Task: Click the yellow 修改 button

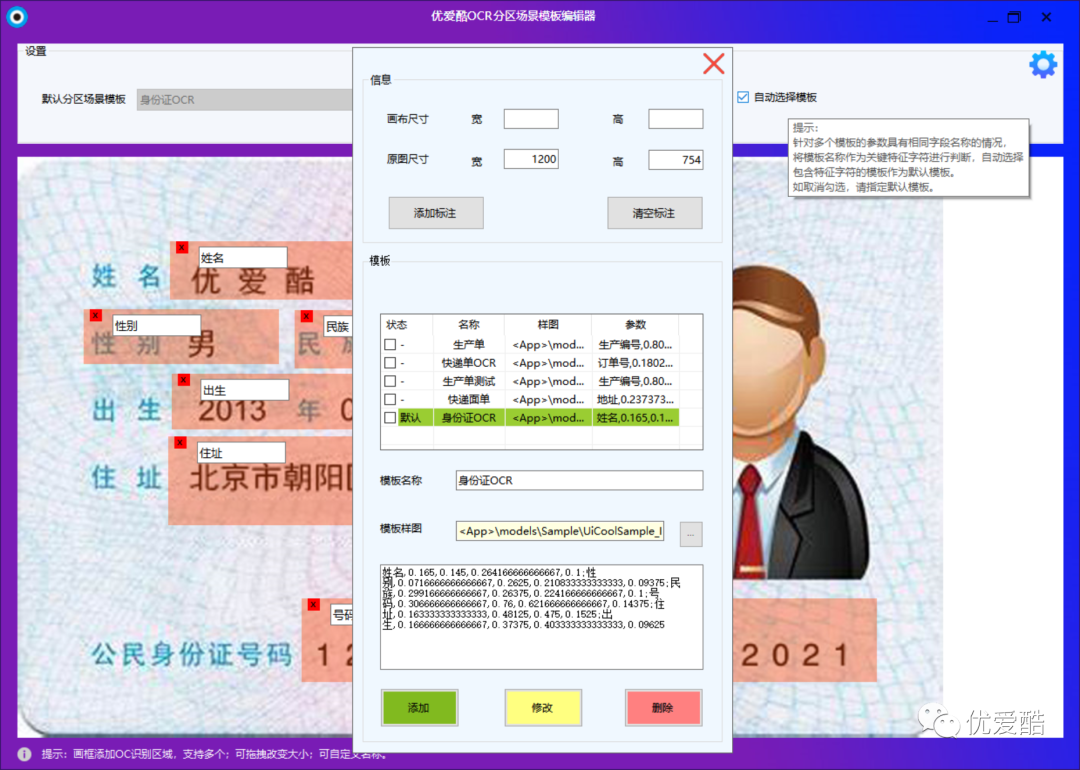Action: 542,707
